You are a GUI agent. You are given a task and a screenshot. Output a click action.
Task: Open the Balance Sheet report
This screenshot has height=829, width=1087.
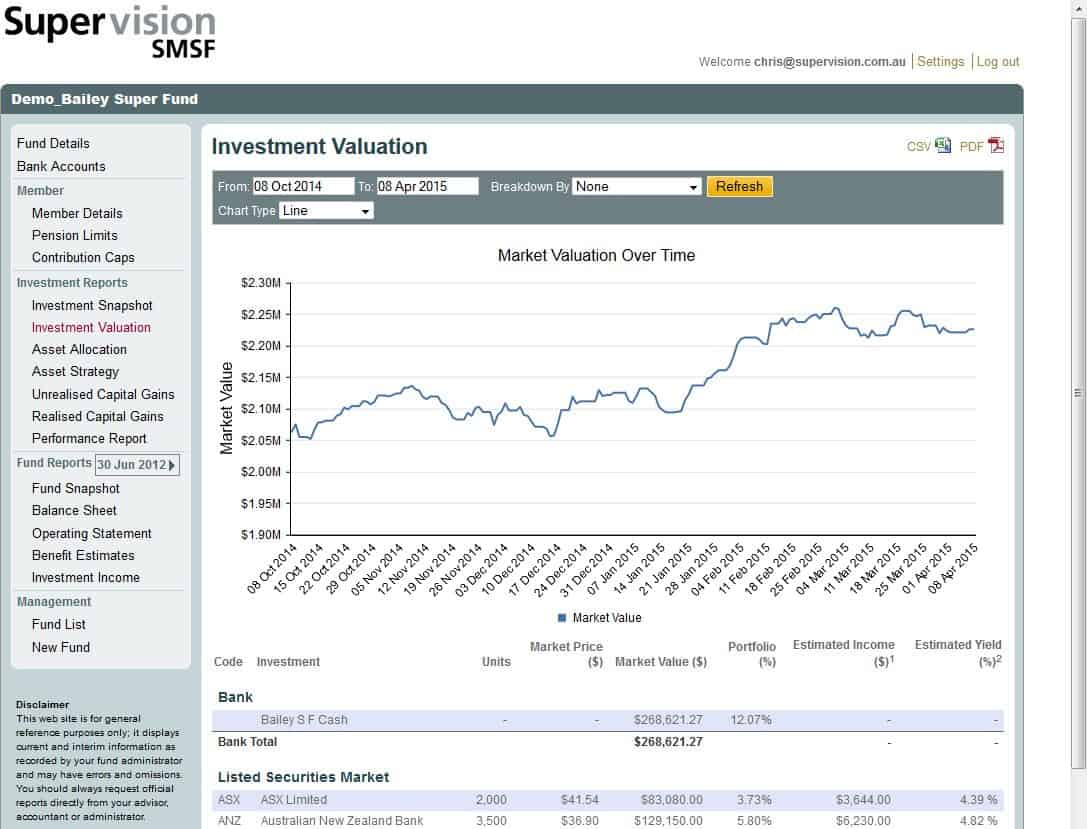click(74, 510)
